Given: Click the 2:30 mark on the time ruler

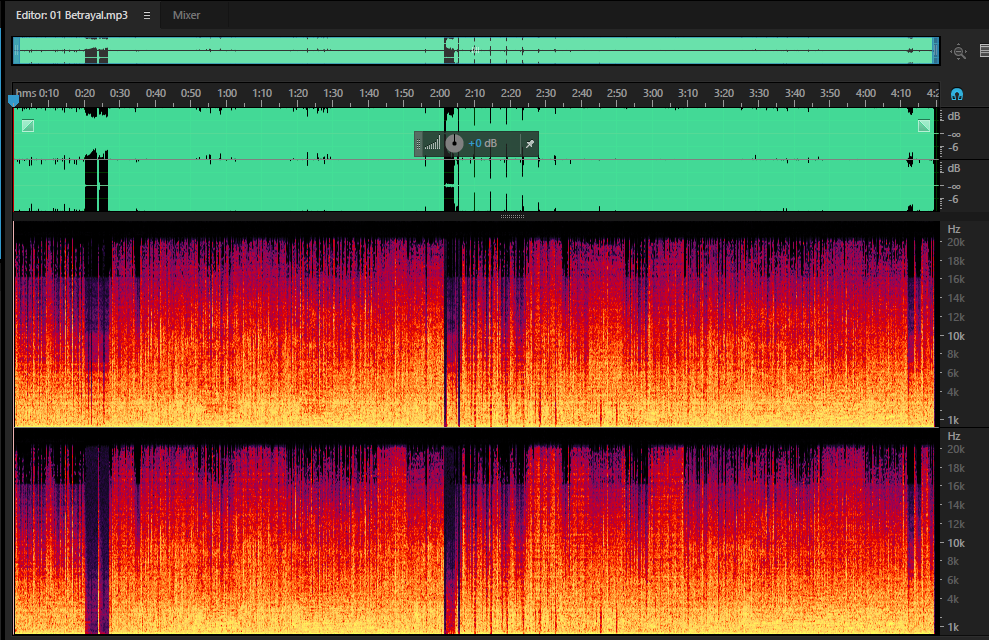Looking at the screenshot, I should [546, 93].
